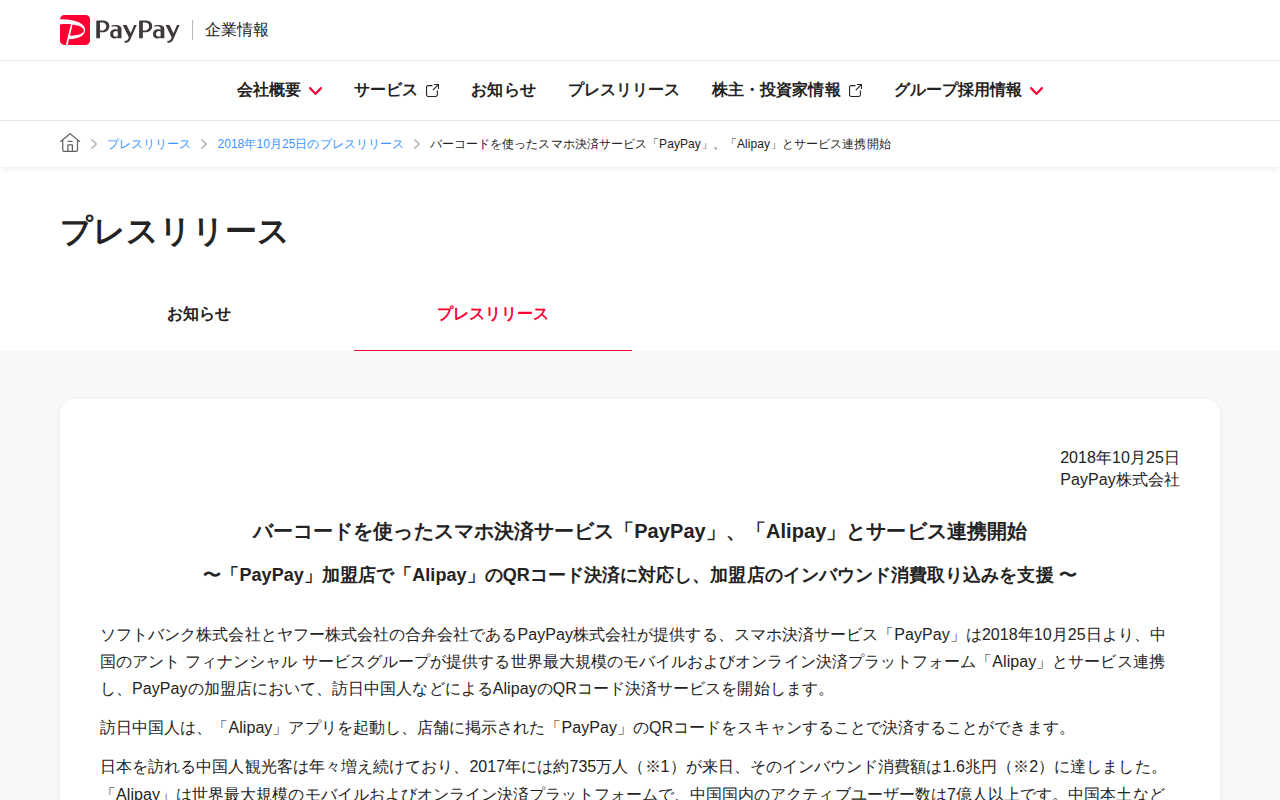Open the サービス navigation item
This screenshot has width=1280, height=800.
[x=385, y=90]
